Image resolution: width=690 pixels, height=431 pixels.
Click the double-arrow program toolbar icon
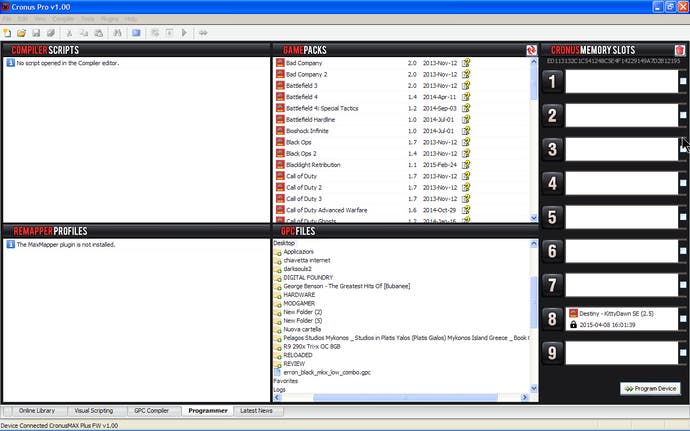203,33
